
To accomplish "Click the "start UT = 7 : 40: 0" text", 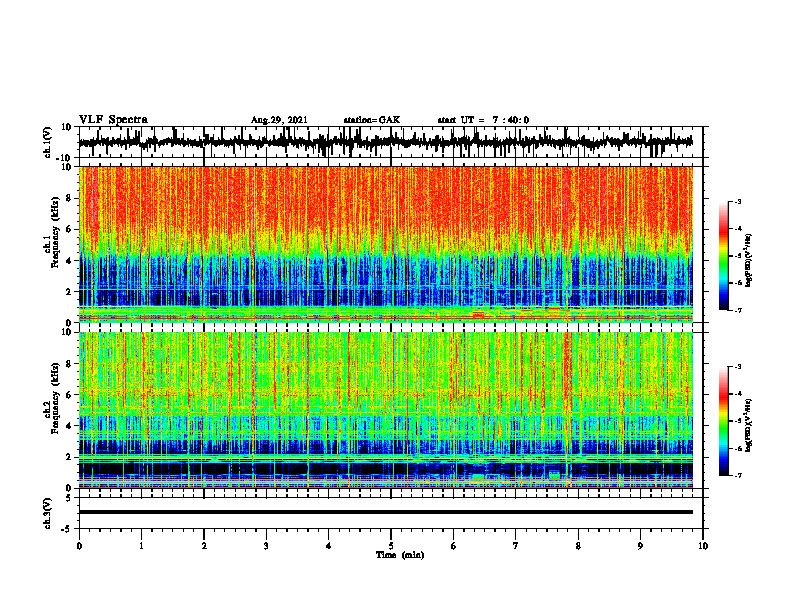I will tap(483, 120).
